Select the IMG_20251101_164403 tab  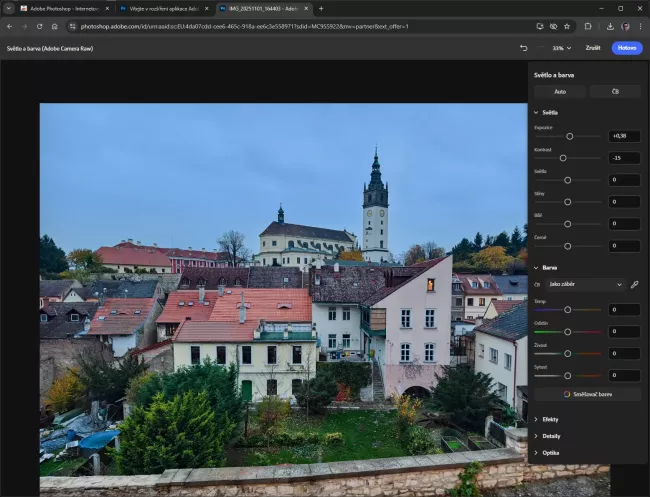click(x=264, y=8)
